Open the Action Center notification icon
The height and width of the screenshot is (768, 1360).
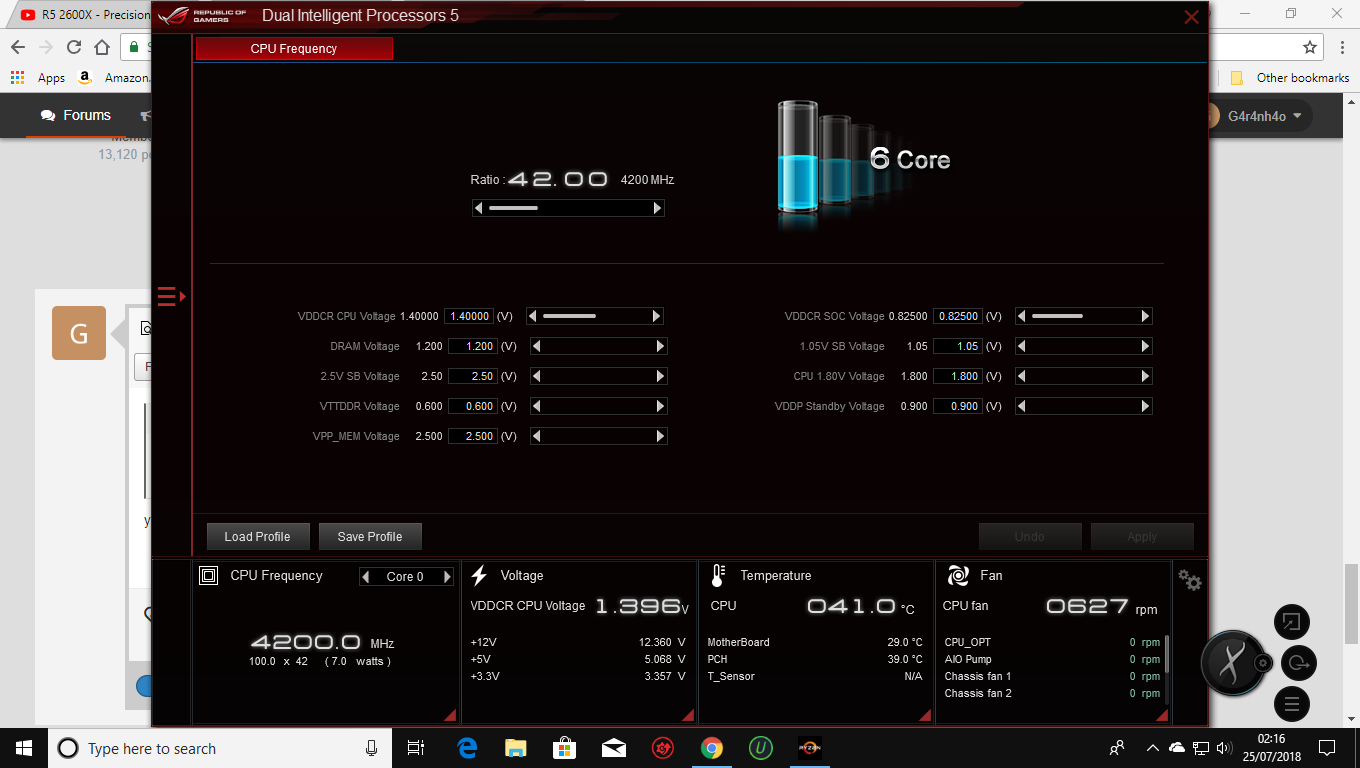pos(1327,748)
